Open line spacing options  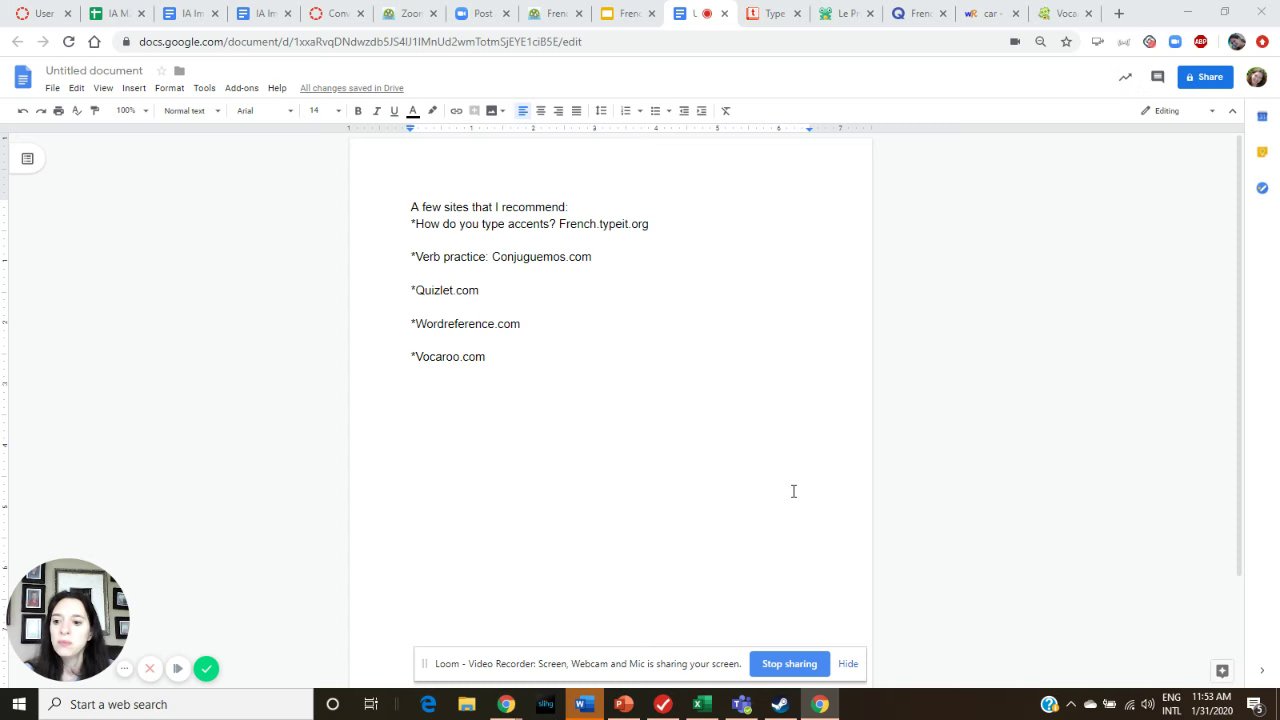(601, 111)
